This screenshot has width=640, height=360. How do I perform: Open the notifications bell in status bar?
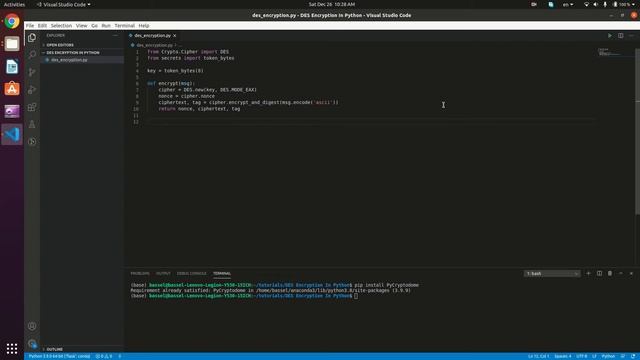(x=633, y=356)
